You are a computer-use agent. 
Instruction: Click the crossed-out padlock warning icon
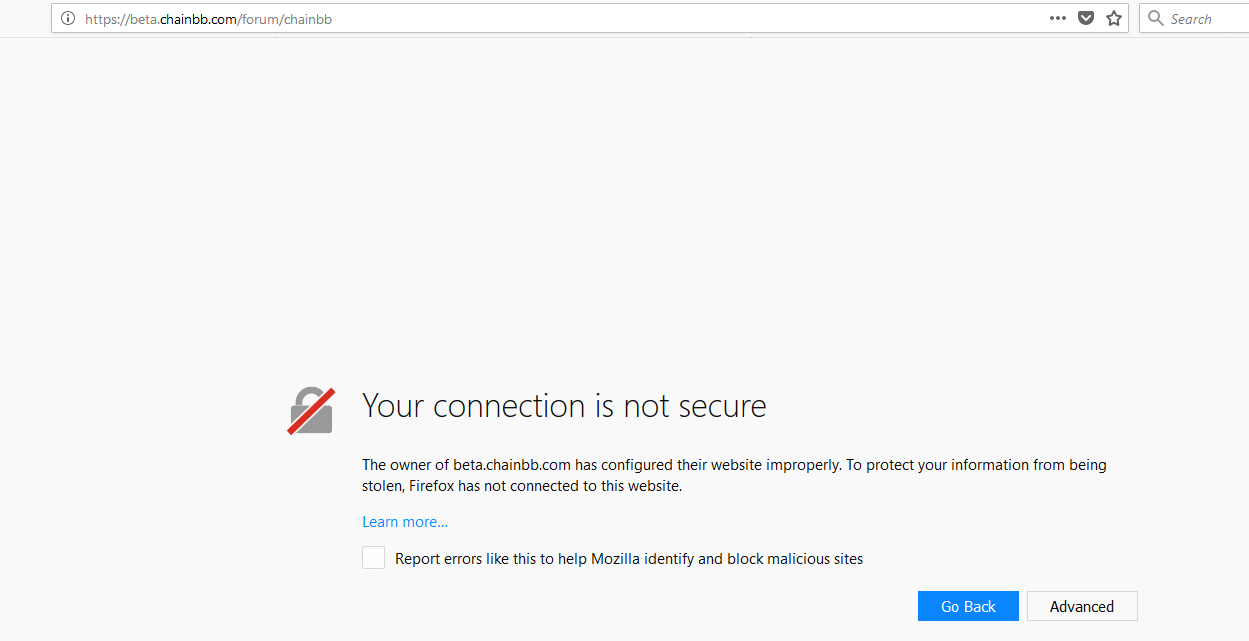(x=311, y=410)
